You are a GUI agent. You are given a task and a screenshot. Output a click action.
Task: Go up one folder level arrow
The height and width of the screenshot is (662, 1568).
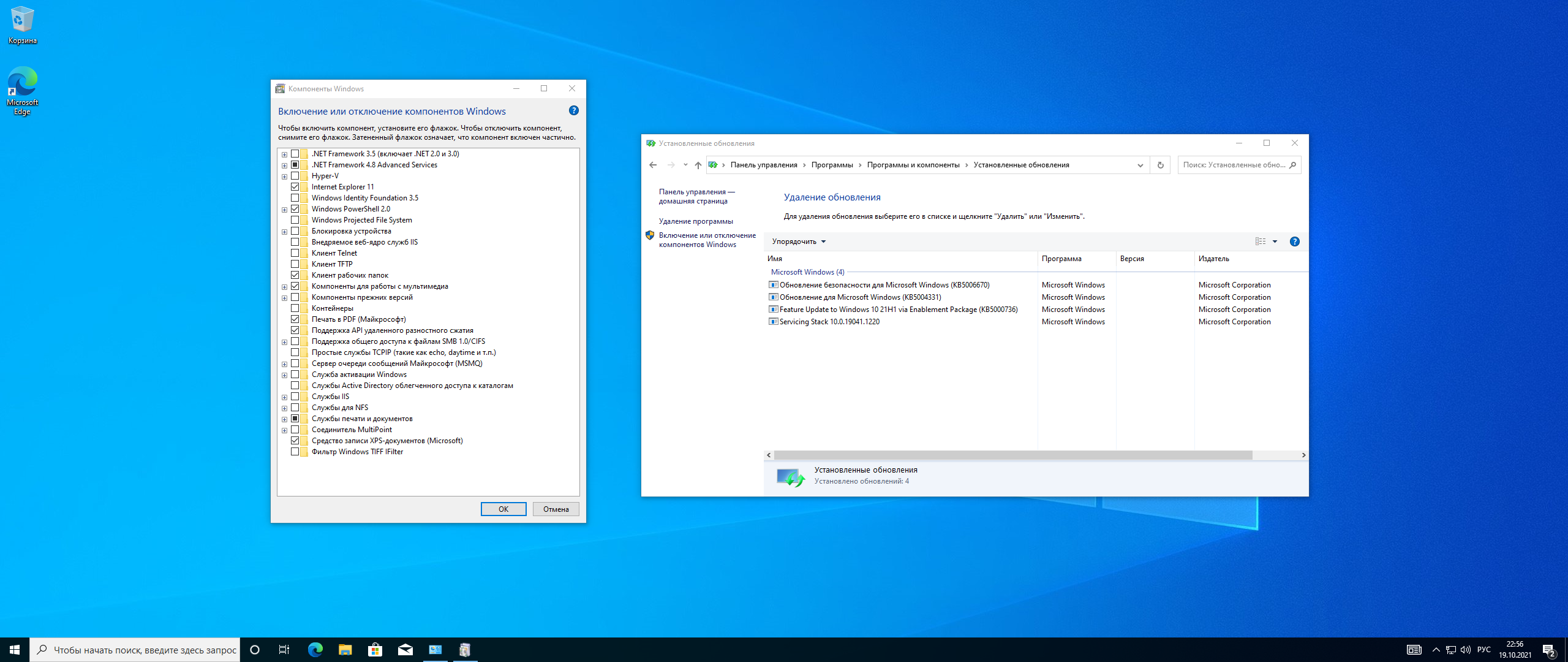pyautogui.click(x=698, y=165)
